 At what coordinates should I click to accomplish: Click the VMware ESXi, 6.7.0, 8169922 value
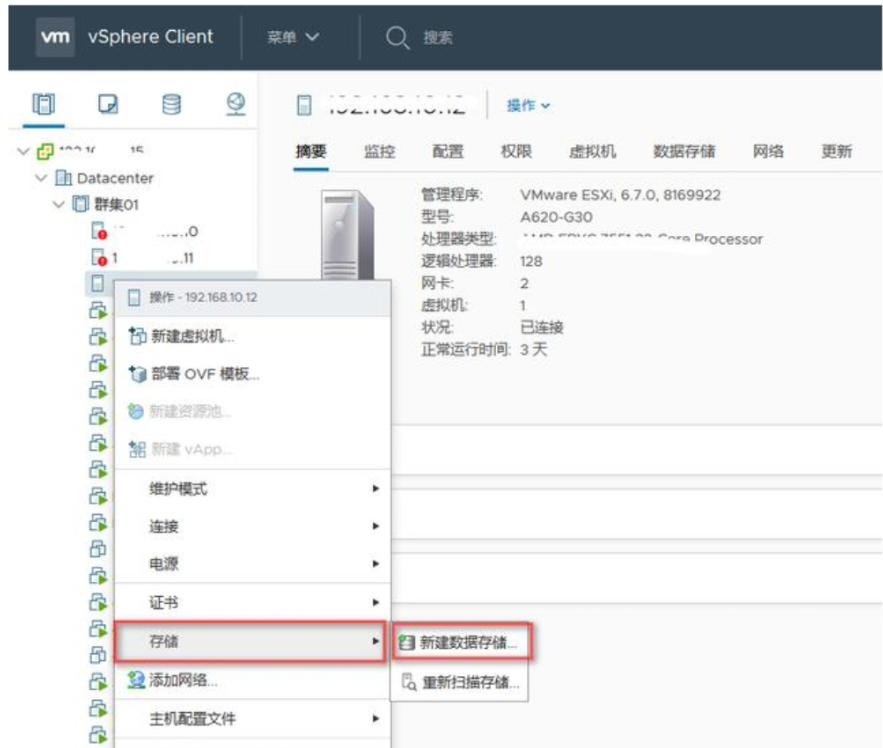click(620, 195)
